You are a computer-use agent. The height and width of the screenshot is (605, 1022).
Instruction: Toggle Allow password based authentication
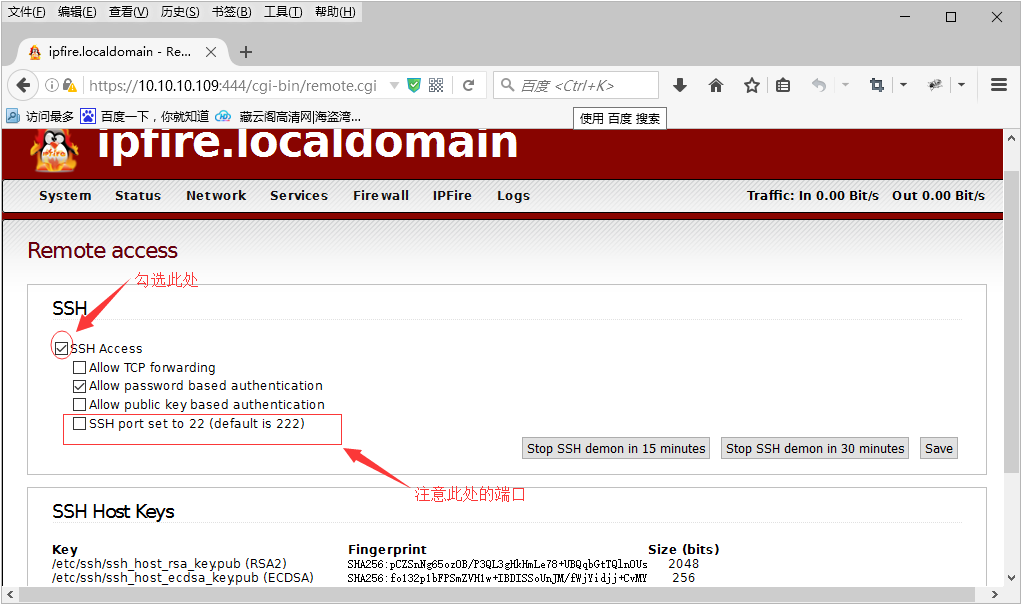(80, 386)
